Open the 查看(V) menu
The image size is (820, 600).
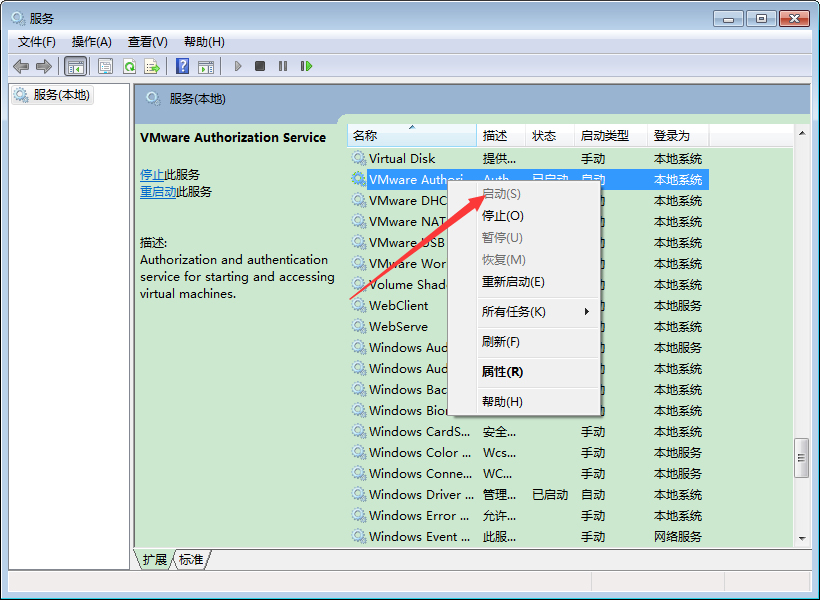click(x=145, y=41)
